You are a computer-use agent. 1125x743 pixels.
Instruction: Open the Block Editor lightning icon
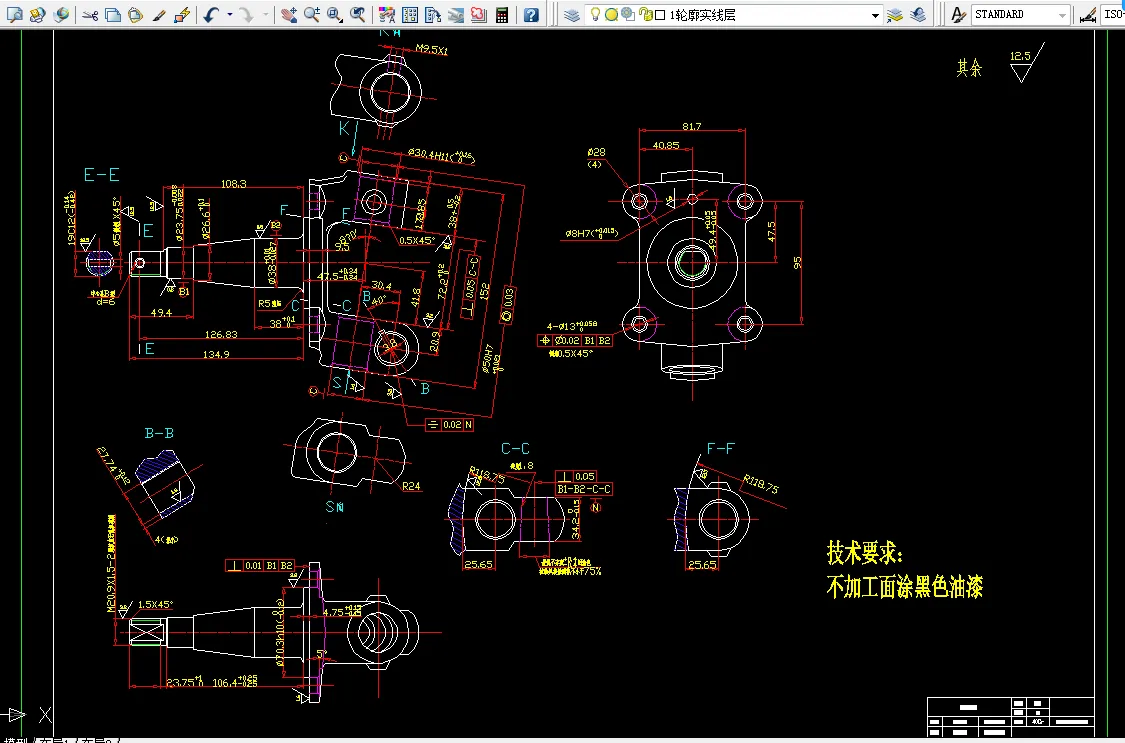click(183, 14)
